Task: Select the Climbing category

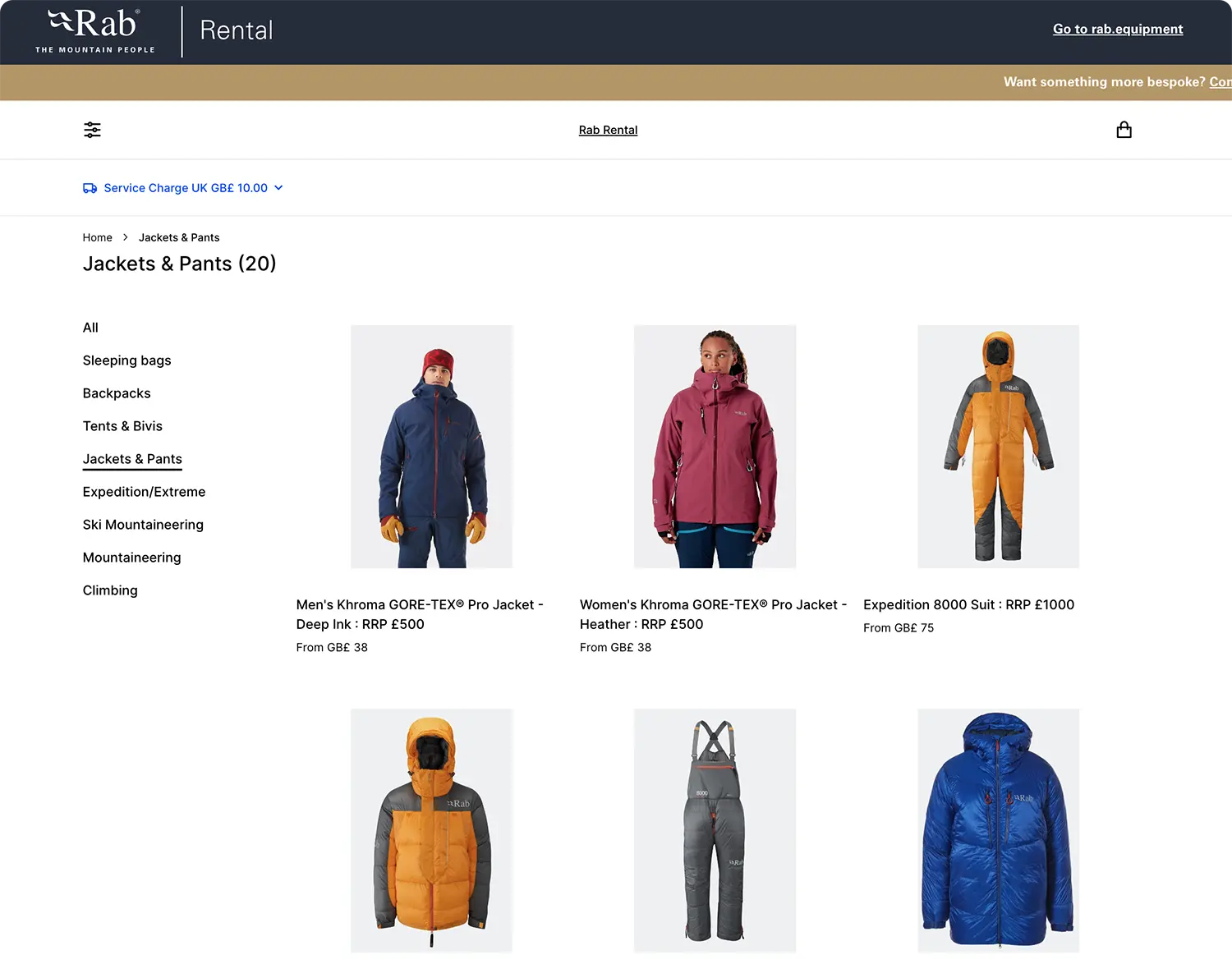Action: click(x=110, y=590)
